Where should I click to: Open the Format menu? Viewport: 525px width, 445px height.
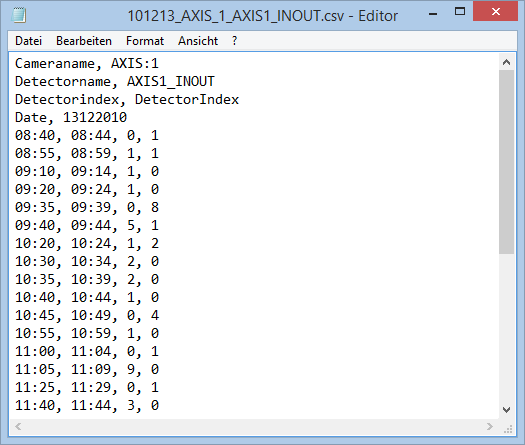(x=145, y=41)
